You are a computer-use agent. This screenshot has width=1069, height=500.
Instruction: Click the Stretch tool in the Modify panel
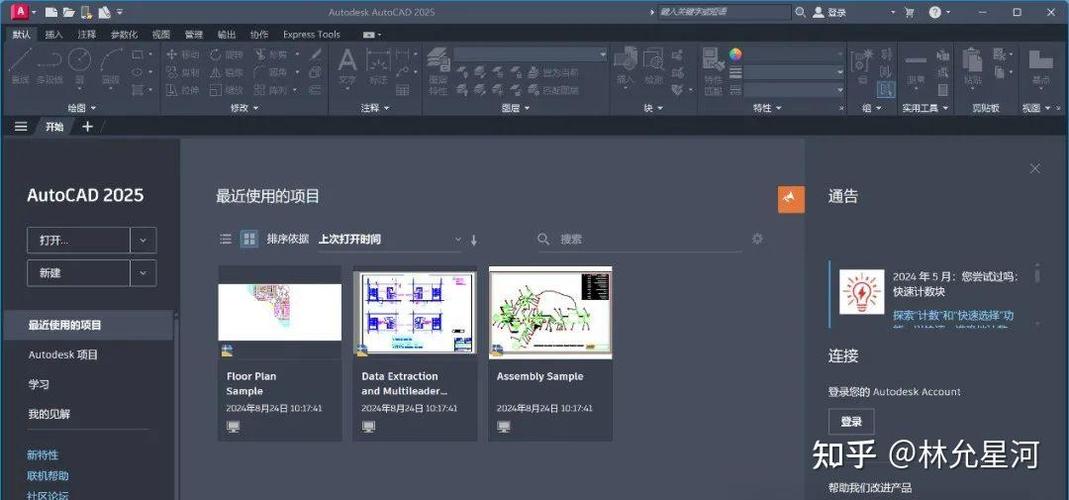182,90
